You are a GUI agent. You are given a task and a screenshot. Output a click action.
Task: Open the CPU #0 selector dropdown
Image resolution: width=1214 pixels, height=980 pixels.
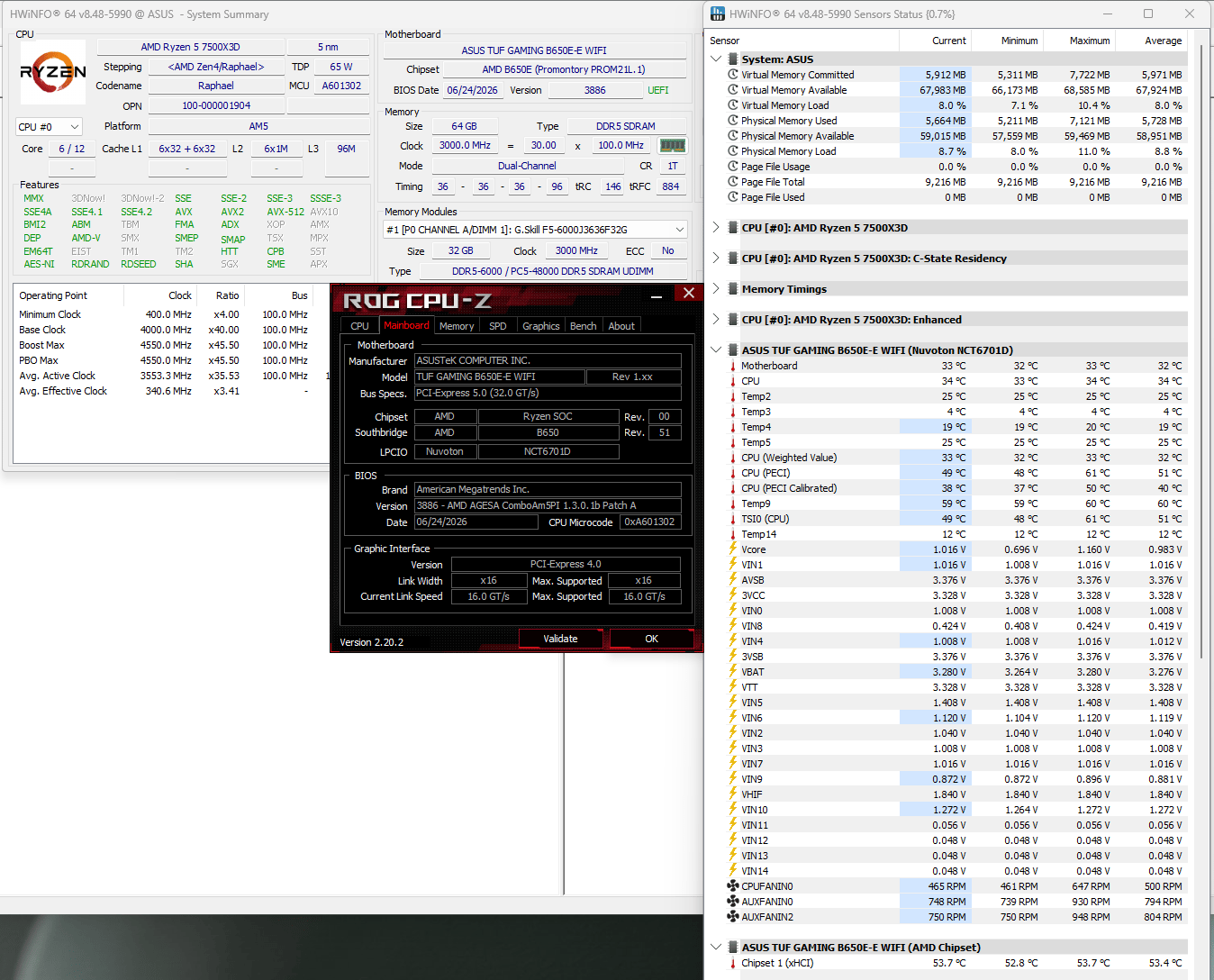point(50,127)
